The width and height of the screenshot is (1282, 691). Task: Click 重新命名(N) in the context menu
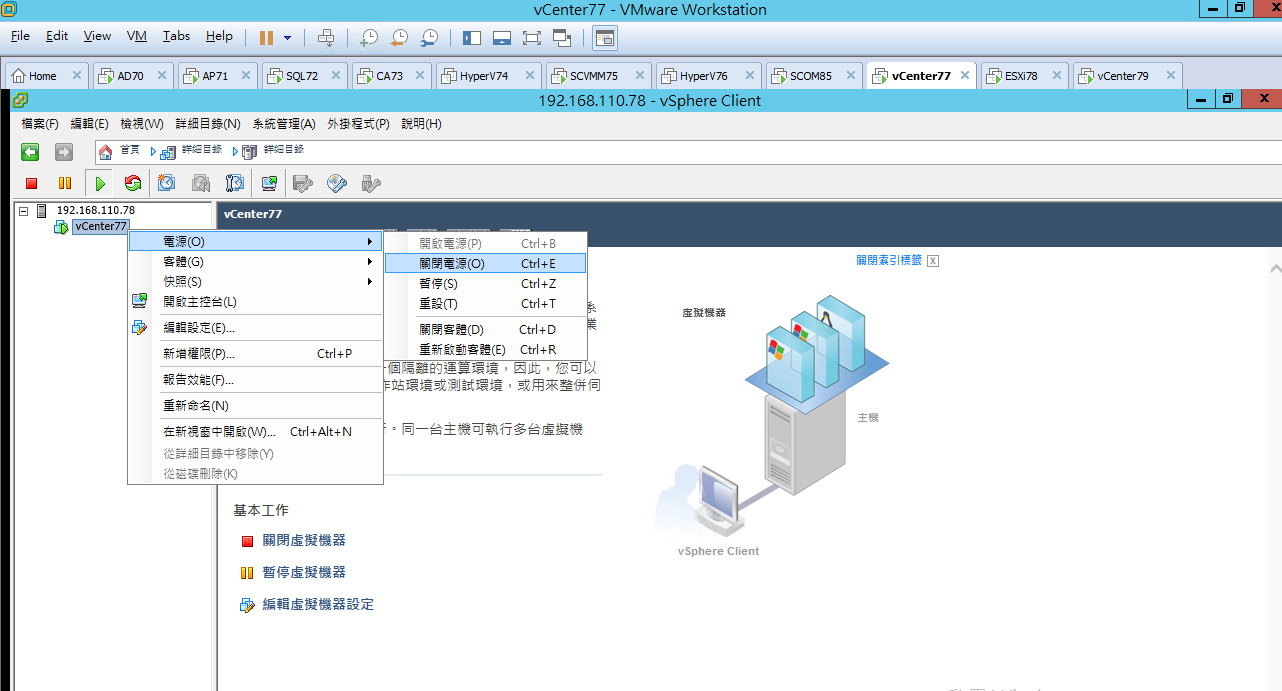click(256, 406)
